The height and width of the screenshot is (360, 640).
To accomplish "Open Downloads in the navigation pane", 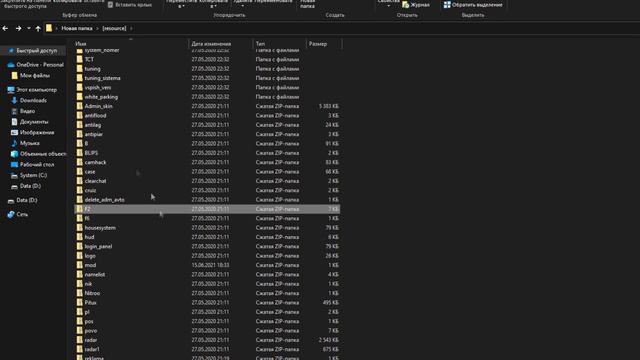I will coord(29,100).
